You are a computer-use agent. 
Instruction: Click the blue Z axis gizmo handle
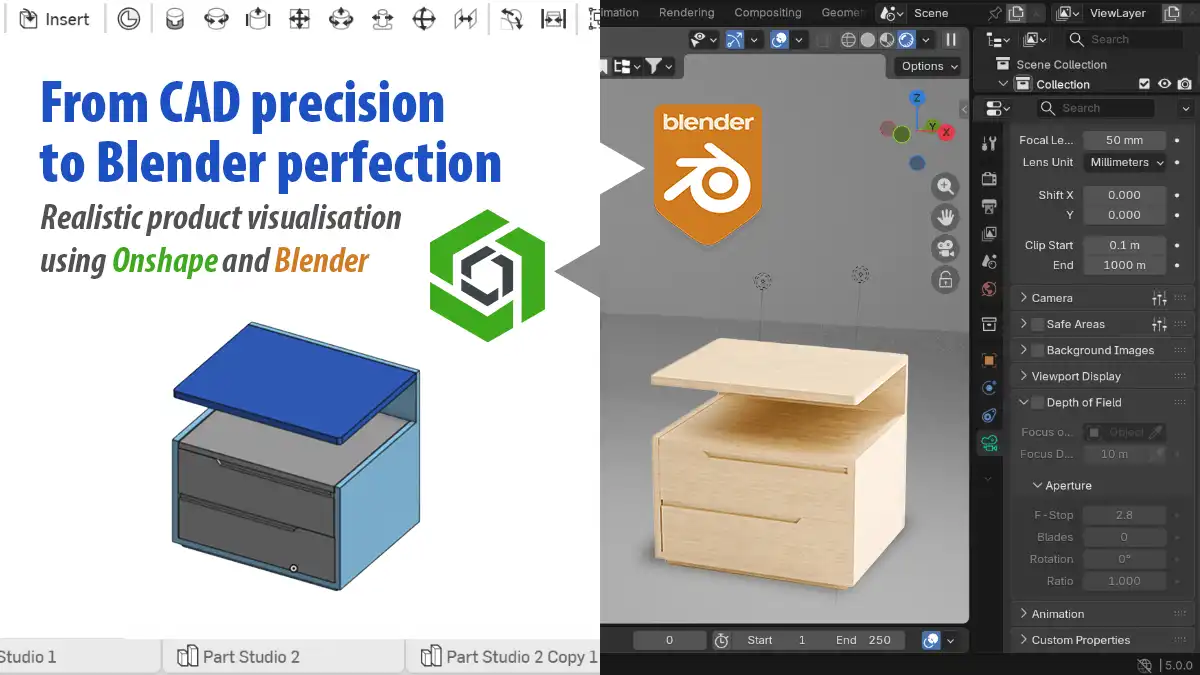click(917, 97)
